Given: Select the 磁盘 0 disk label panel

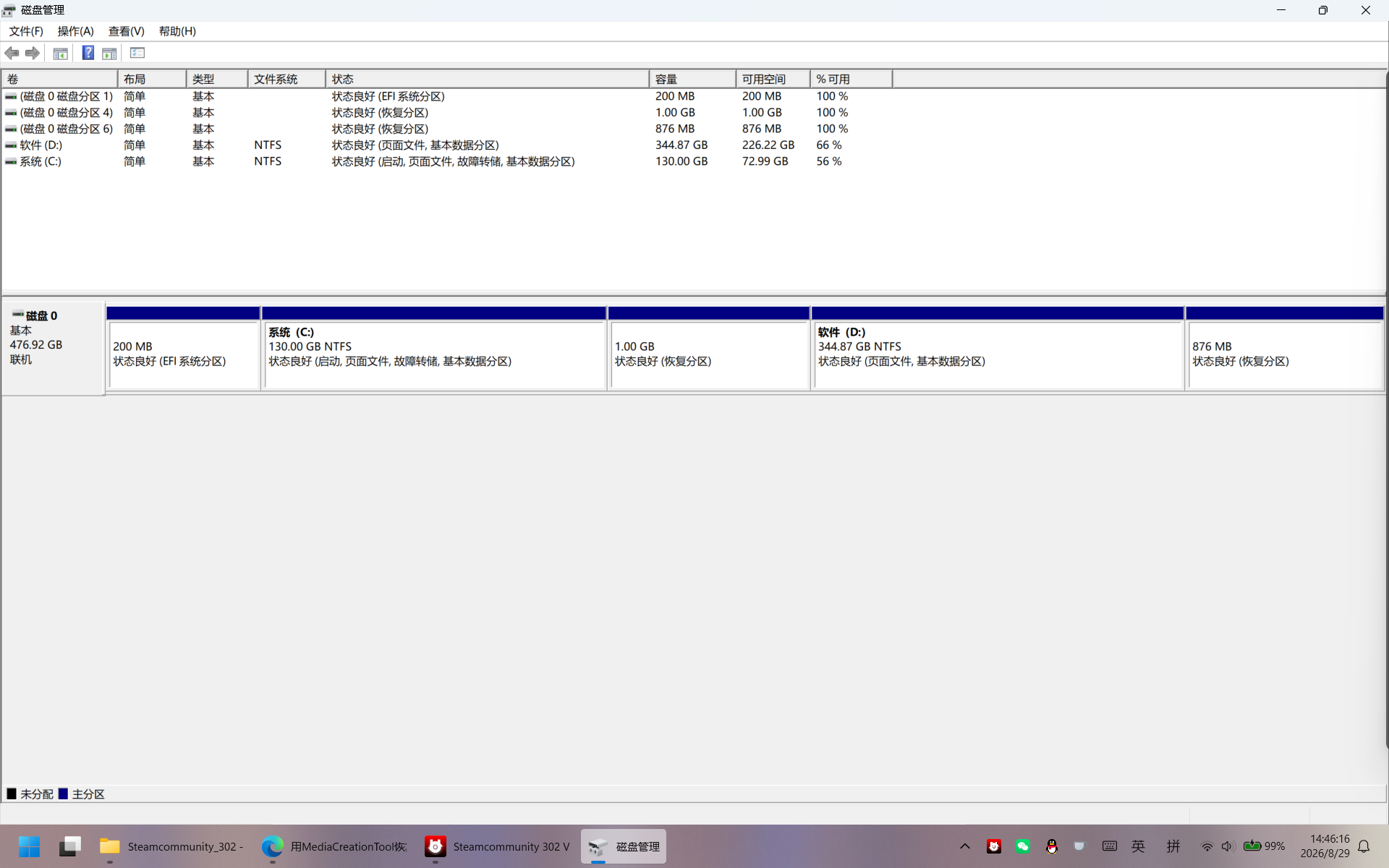Looking at the screenshot, I should tap(54, 348).
